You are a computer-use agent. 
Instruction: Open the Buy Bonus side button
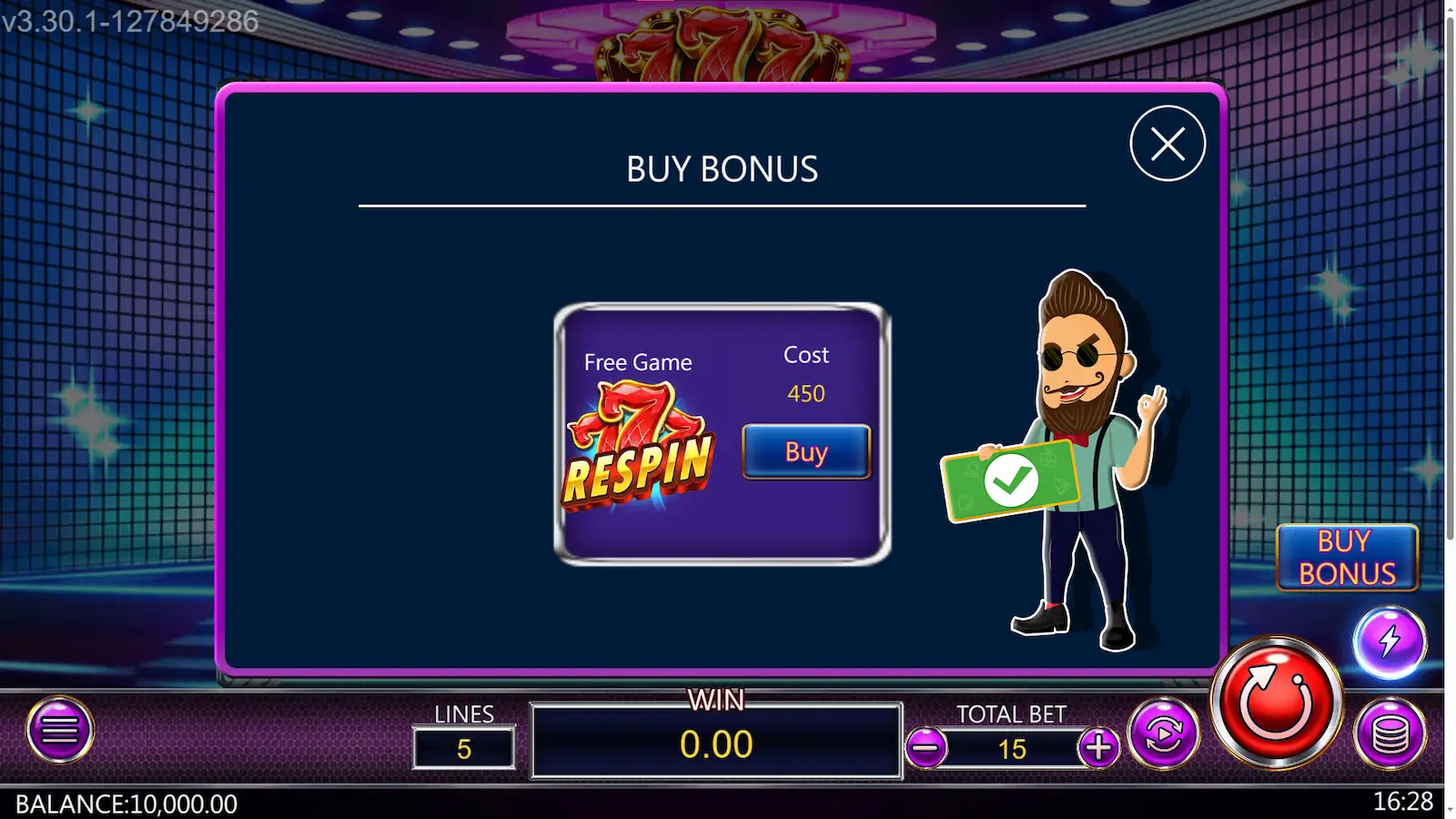[1347, 558]
